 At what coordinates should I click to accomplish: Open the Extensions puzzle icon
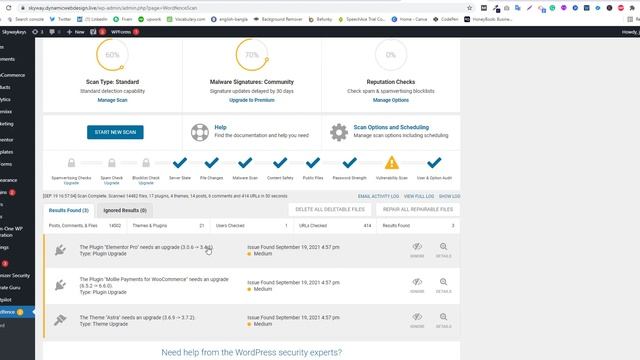click(x=632, y=8)
